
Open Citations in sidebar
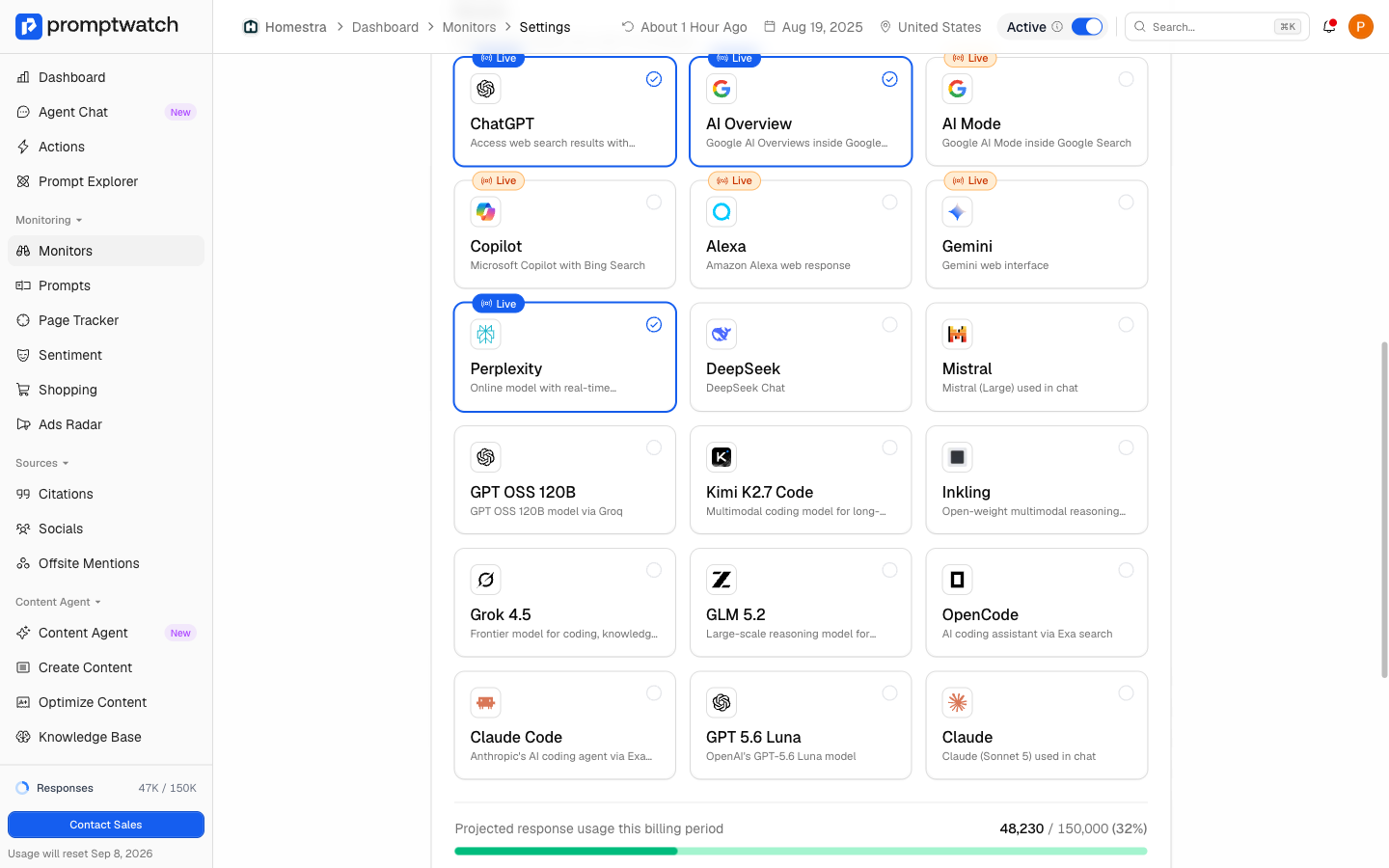[x=106, y=494]
